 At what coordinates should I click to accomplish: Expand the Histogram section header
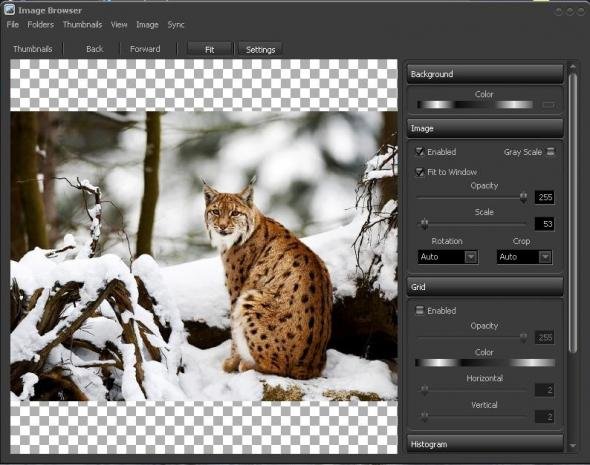[485, 444]
